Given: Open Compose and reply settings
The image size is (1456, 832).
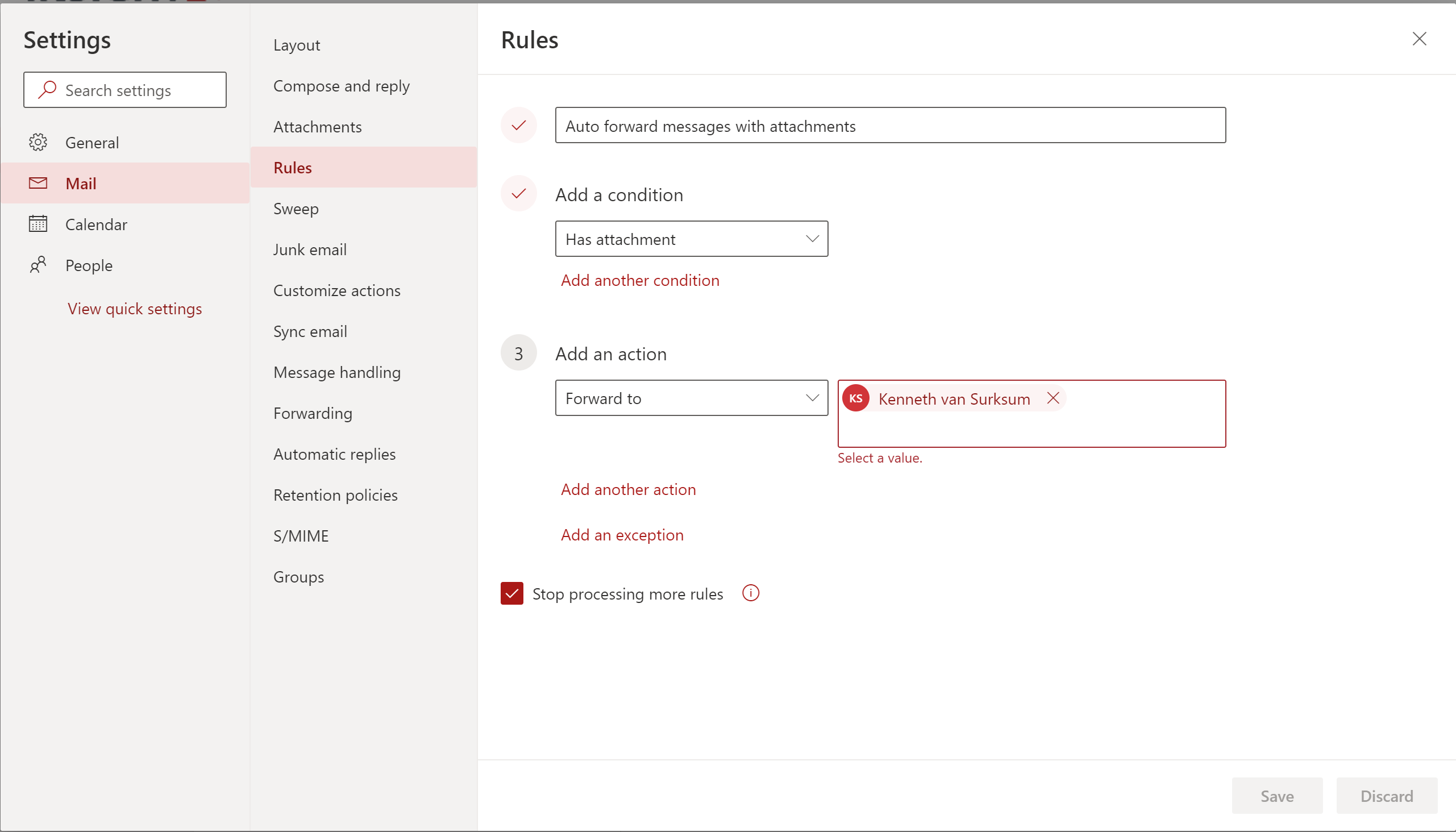Looking at the screenshot, I should (363, 86).
